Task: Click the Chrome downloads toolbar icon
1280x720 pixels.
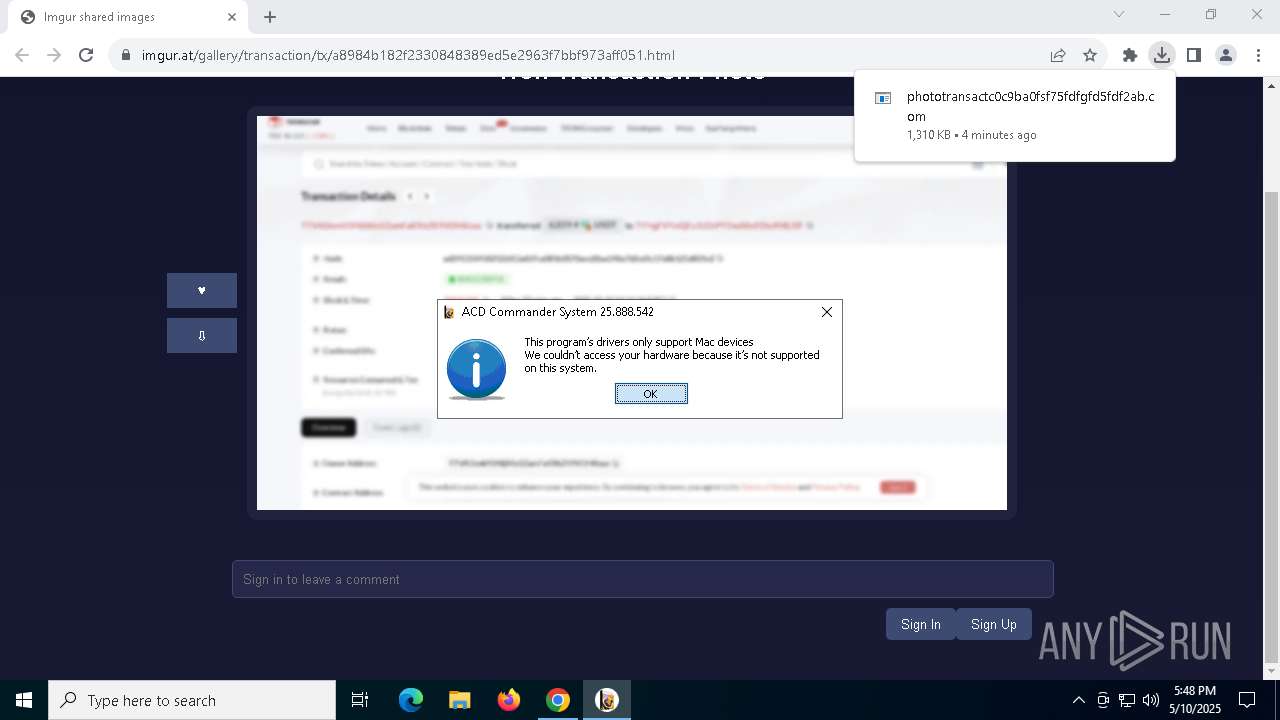Action: point(1161,55)
